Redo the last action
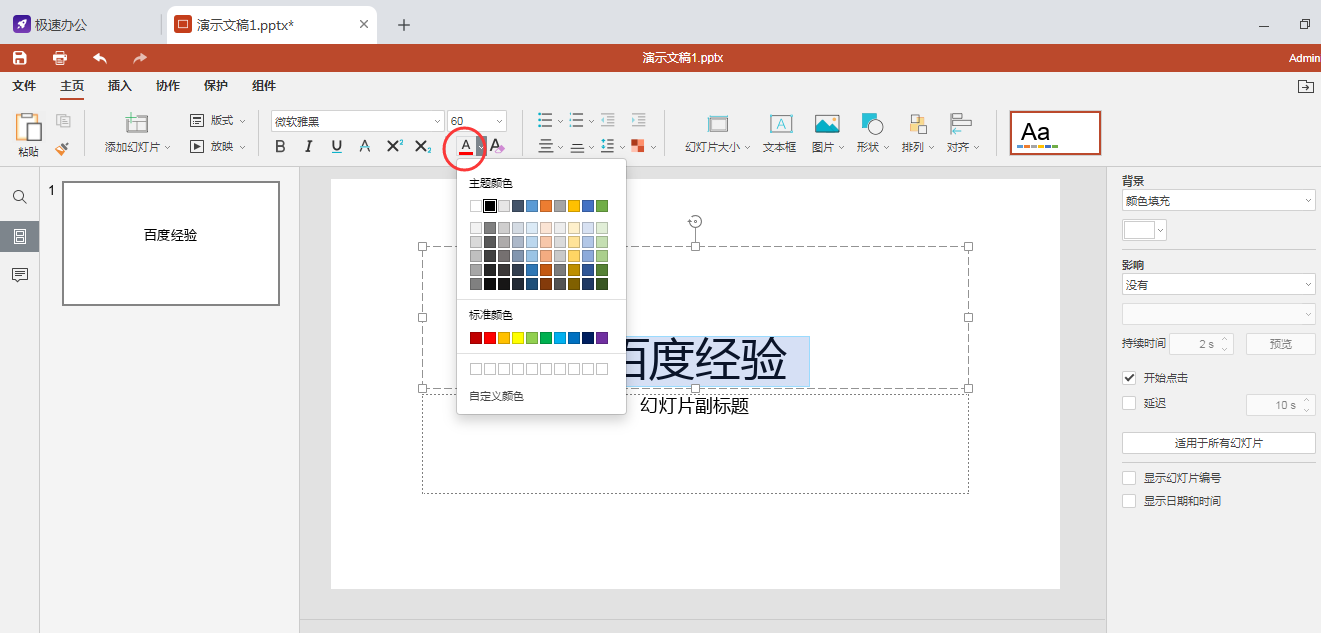 coord(140,58)
